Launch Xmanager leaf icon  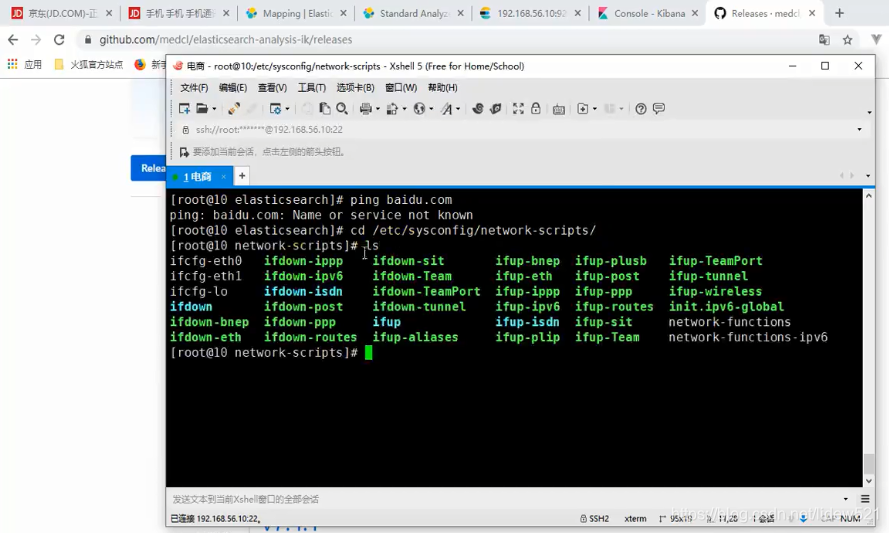pos(496,108)
